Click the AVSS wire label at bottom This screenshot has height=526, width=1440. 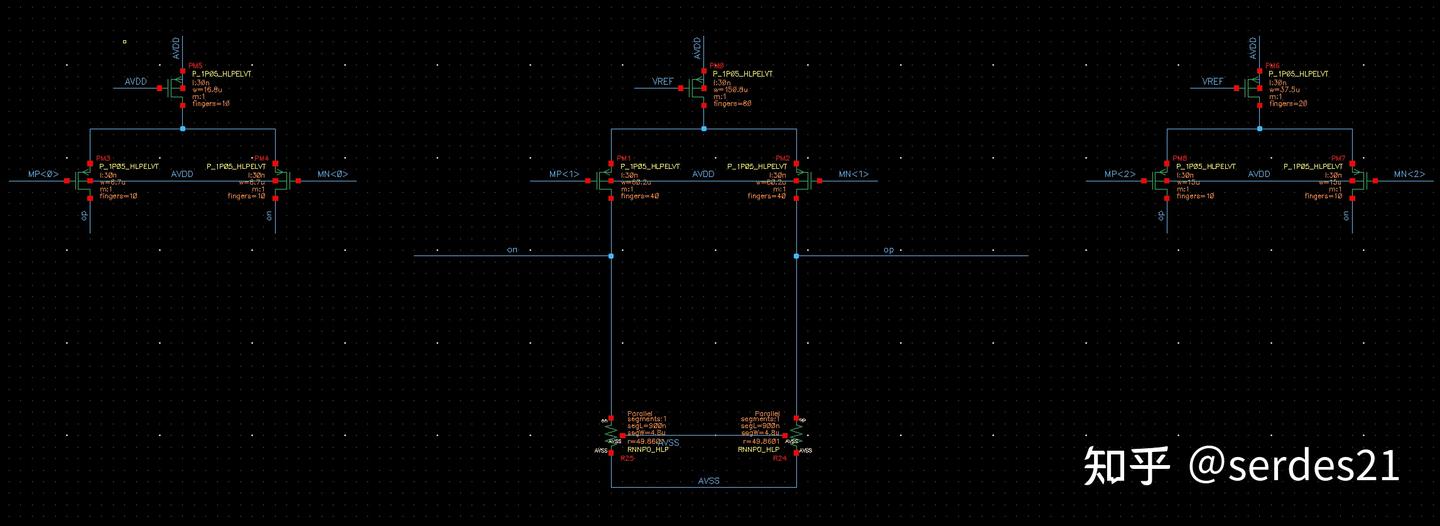[x=708, y=481]
